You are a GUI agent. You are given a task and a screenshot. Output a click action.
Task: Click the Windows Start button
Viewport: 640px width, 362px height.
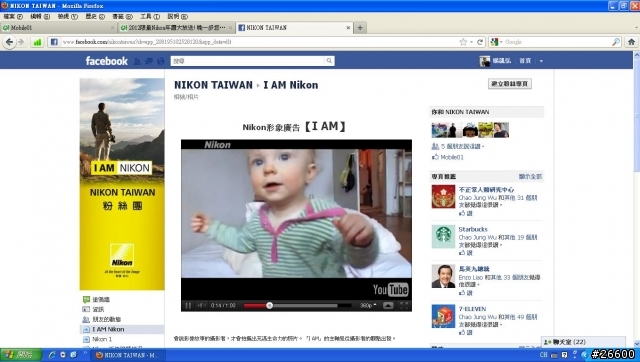(x=20, y=355)
